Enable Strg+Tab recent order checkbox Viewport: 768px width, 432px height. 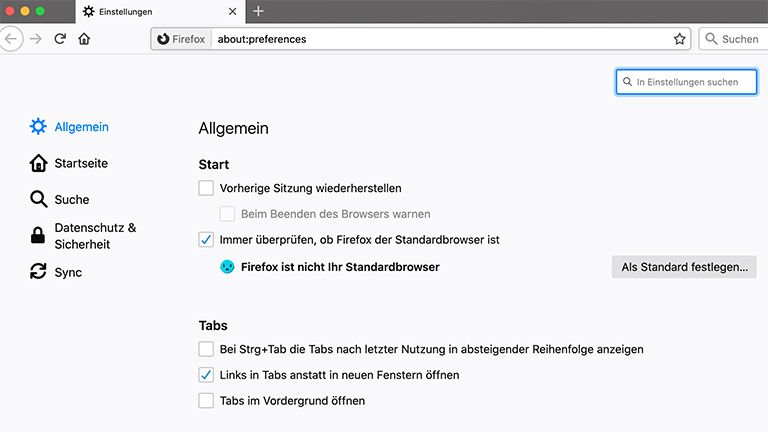tap(206, 349)
